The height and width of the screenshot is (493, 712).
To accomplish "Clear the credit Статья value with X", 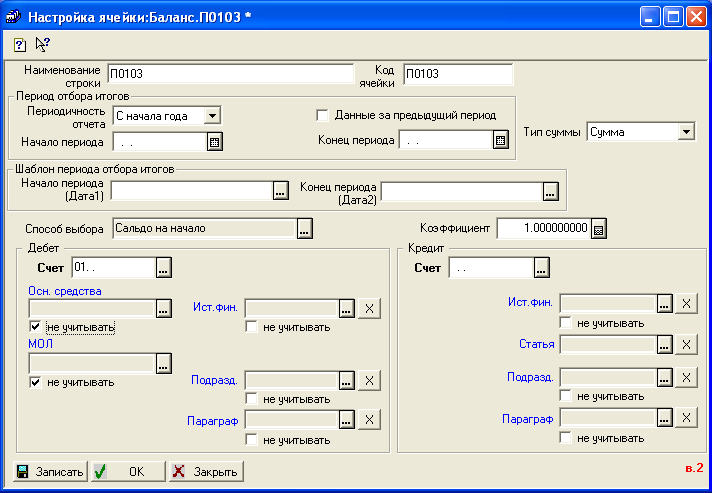I will point(686,345).
